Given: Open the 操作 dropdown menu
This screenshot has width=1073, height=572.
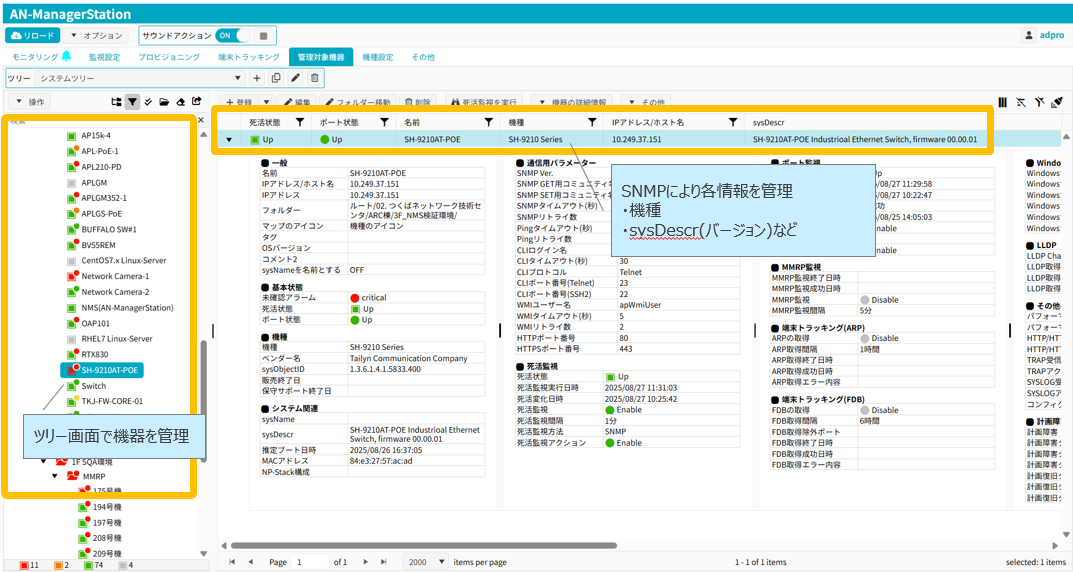Looking at the screenshot, I should click(x=30, y=102).
